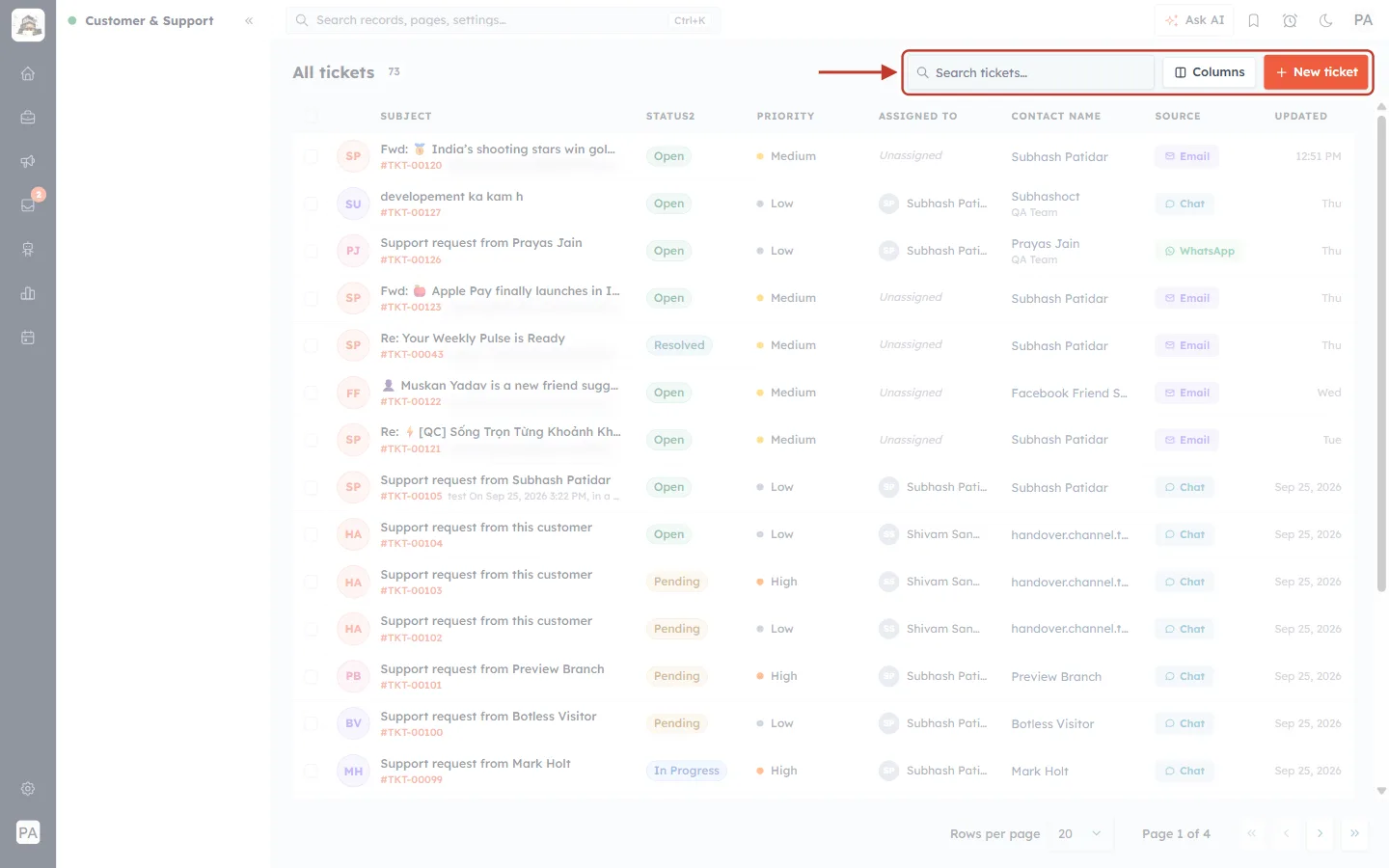The width and height of the screenshot is (1389, 868).
Task: Create a New ticket
Action: [x=1316, y=72]
